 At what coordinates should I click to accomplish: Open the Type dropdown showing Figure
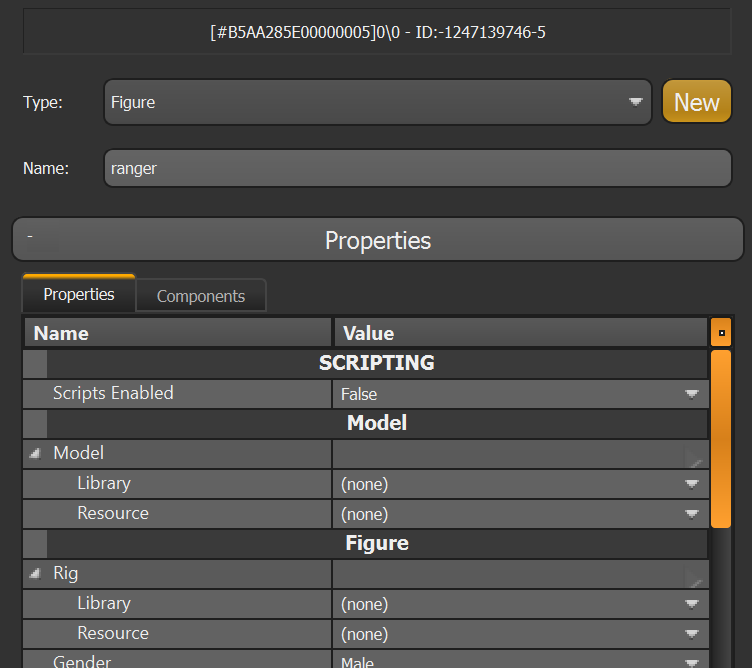pyautogui.click(x=377, y=102)
